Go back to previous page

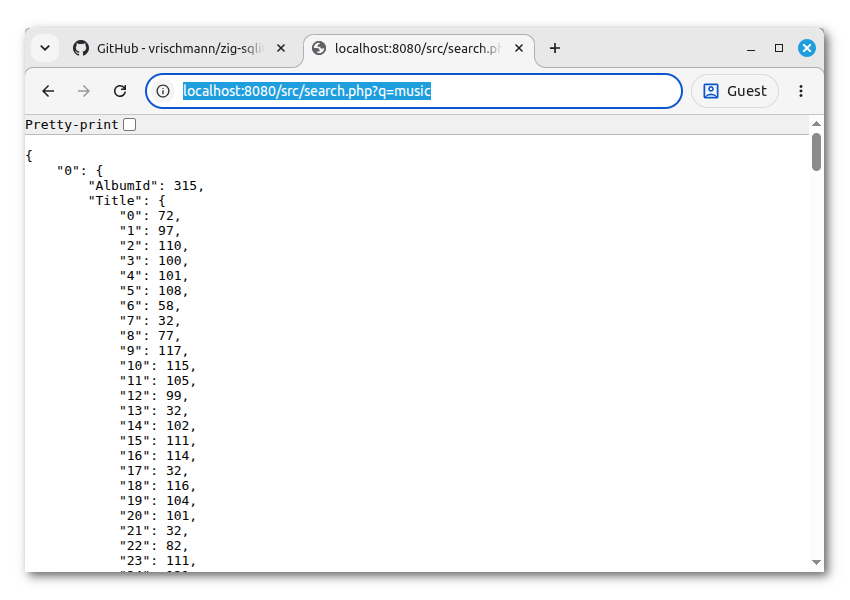pyautogui.click(x=48, y=91)
